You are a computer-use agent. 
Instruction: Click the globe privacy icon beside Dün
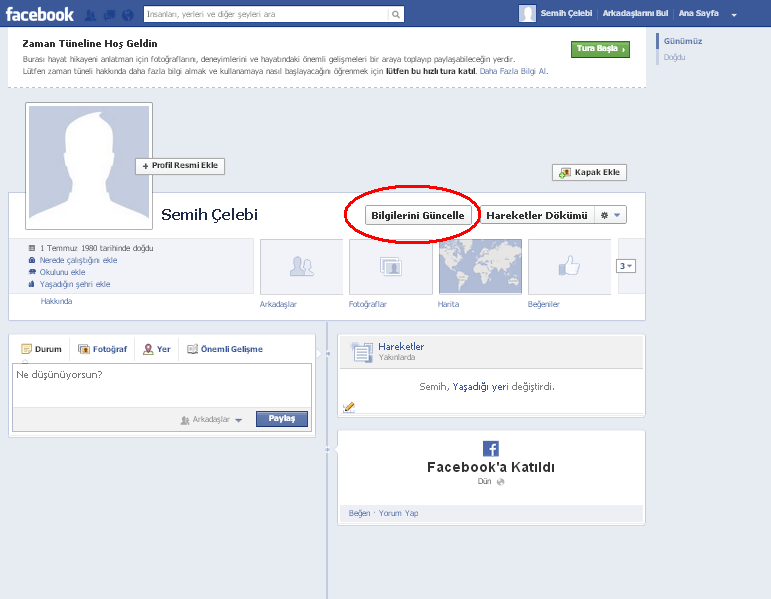[501, 482]
